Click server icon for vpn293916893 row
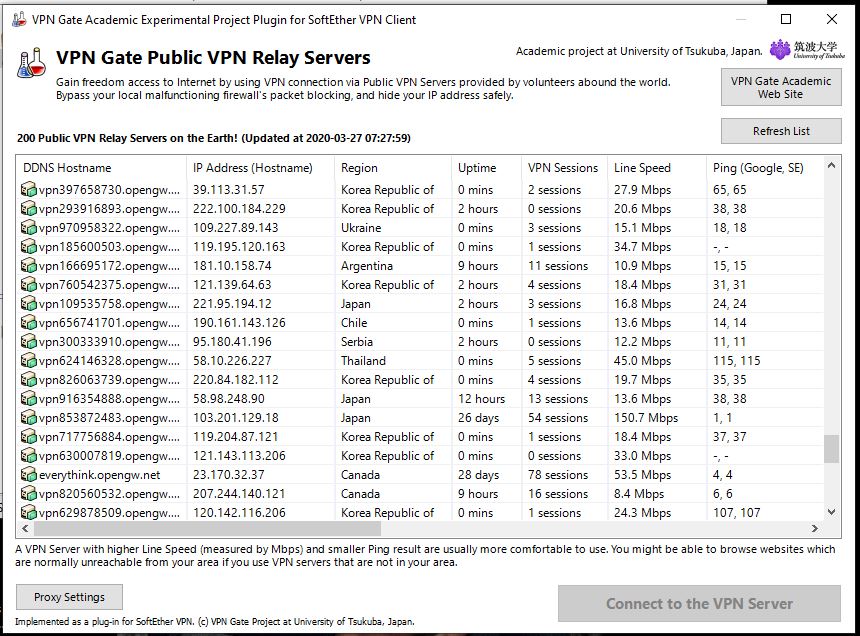Screen dimensions: 860x636 (x=29, y=209)
